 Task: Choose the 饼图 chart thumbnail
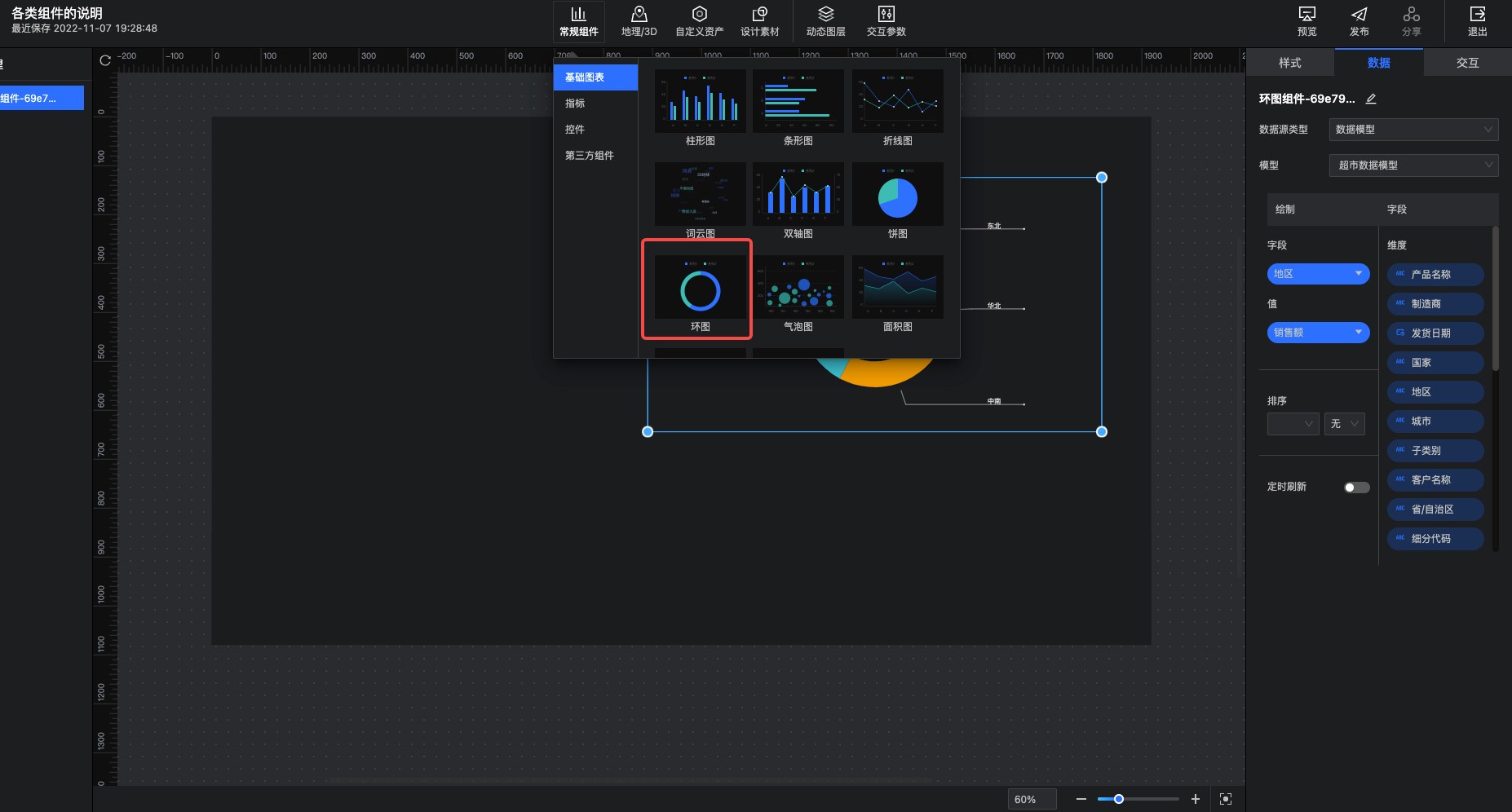[x=897, y=194]
